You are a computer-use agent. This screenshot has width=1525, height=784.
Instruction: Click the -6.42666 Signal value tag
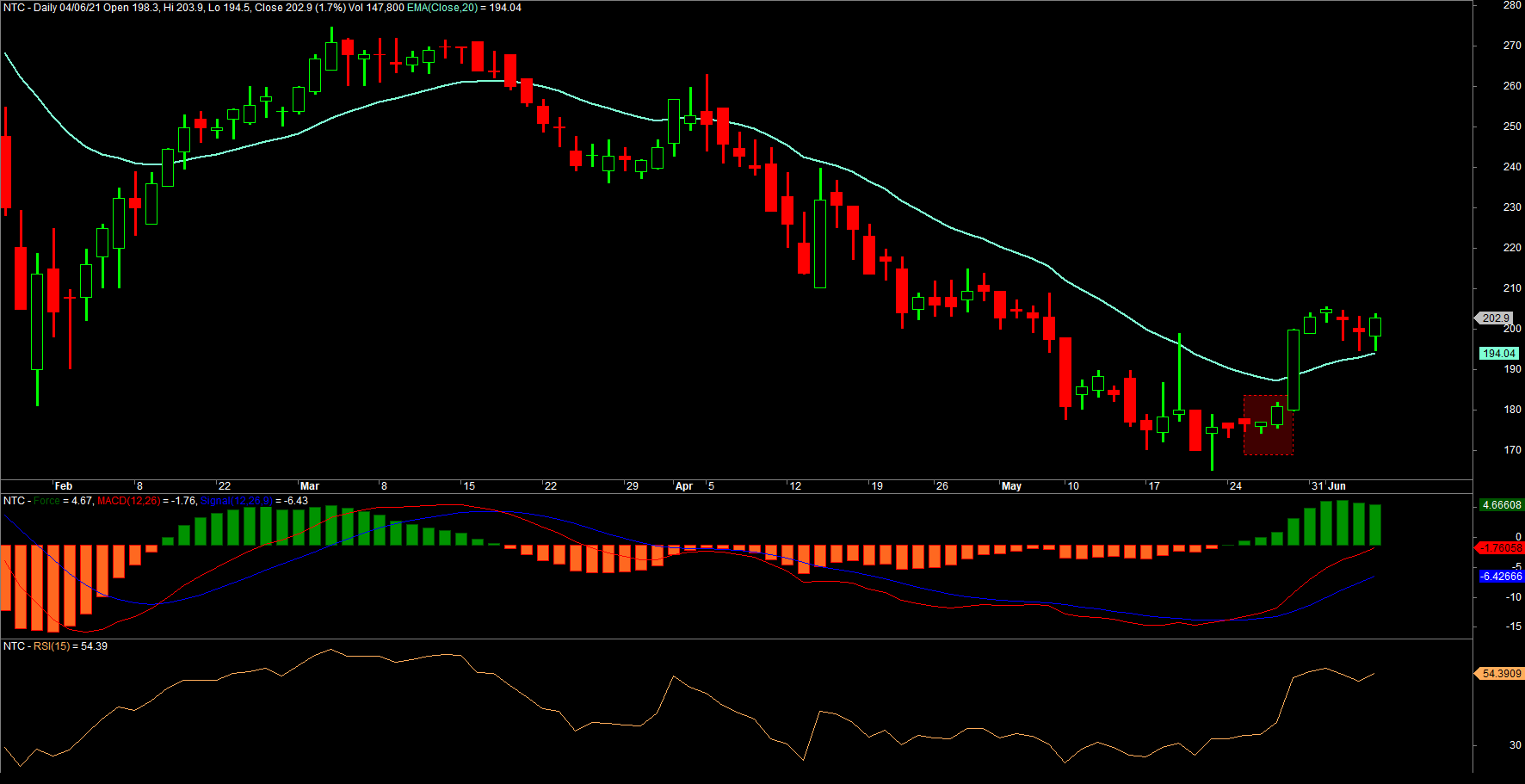click(1501, 577)
